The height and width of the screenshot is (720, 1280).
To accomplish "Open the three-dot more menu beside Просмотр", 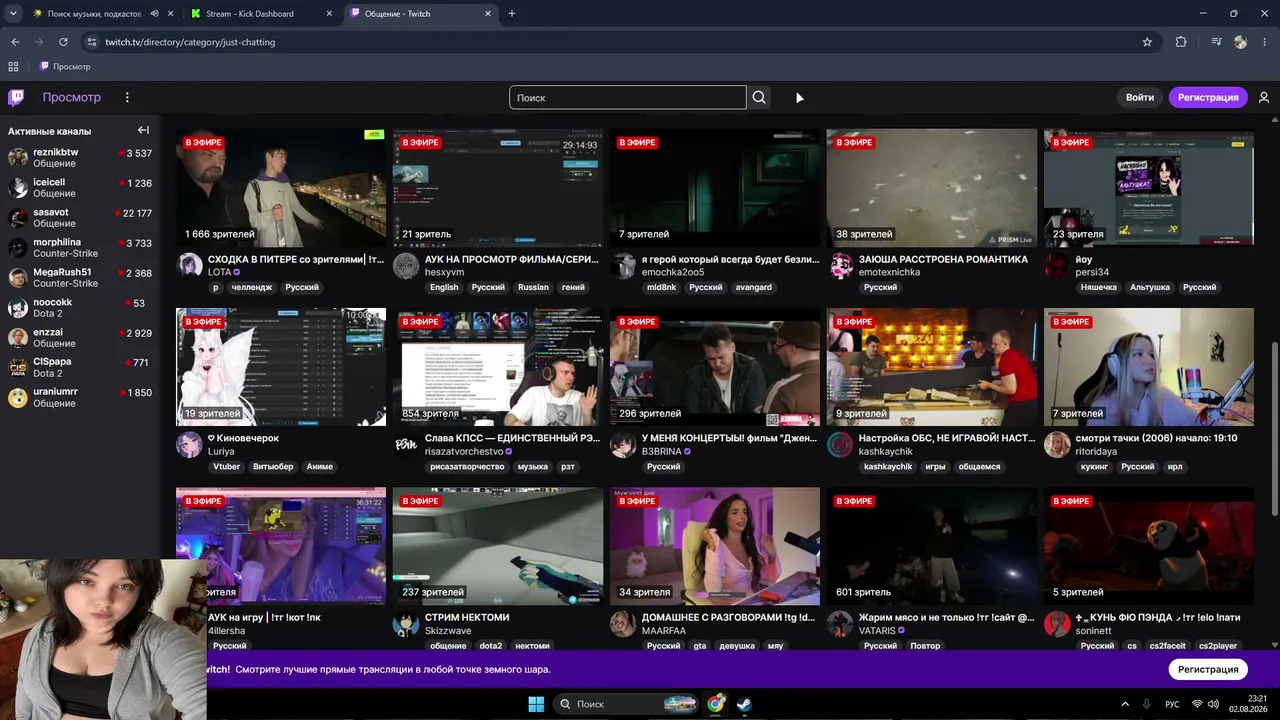I will click(127, 97).
